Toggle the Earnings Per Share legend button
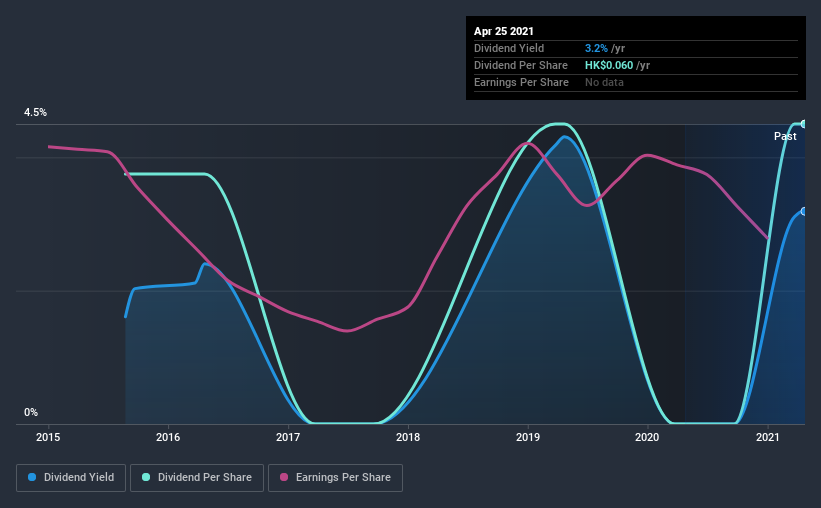 coord(335,478)
